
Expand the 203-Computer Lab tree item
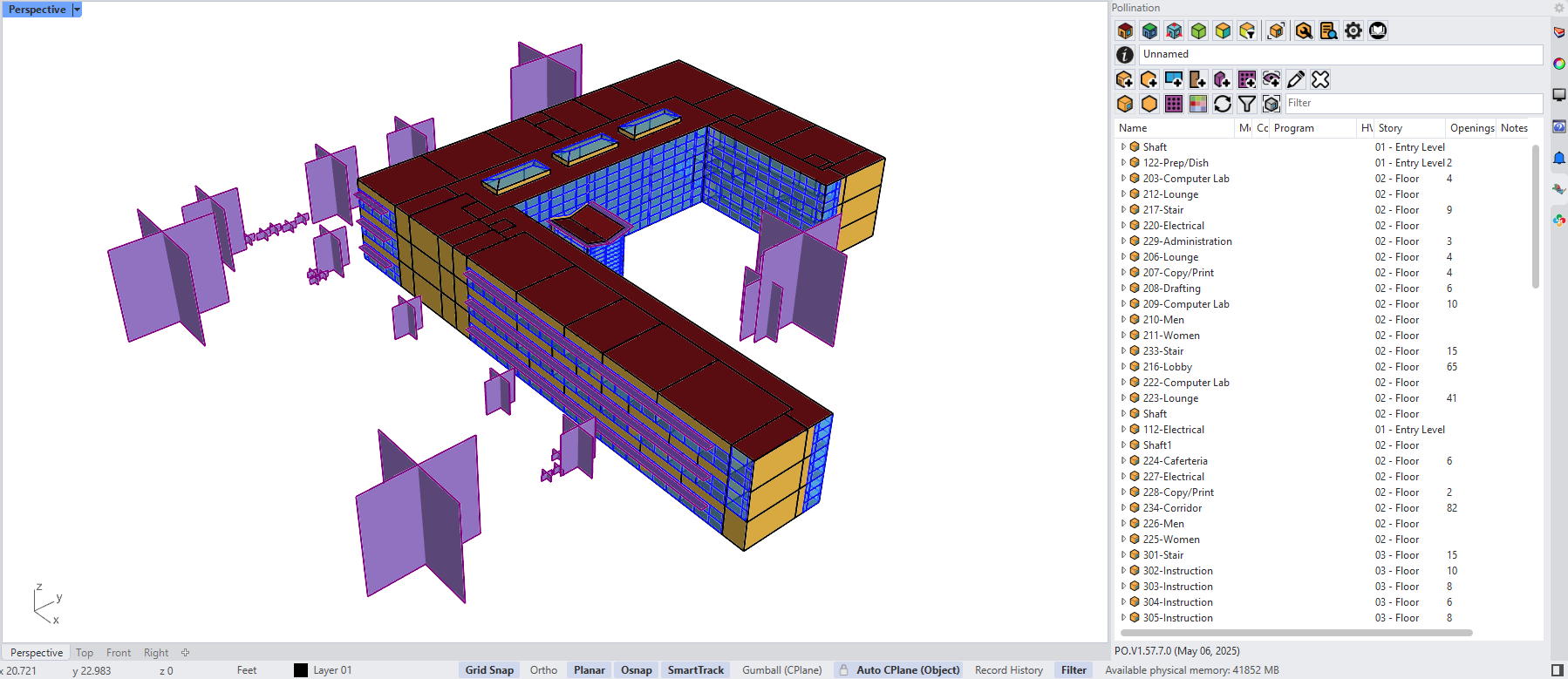click(x=1123, y=179)
